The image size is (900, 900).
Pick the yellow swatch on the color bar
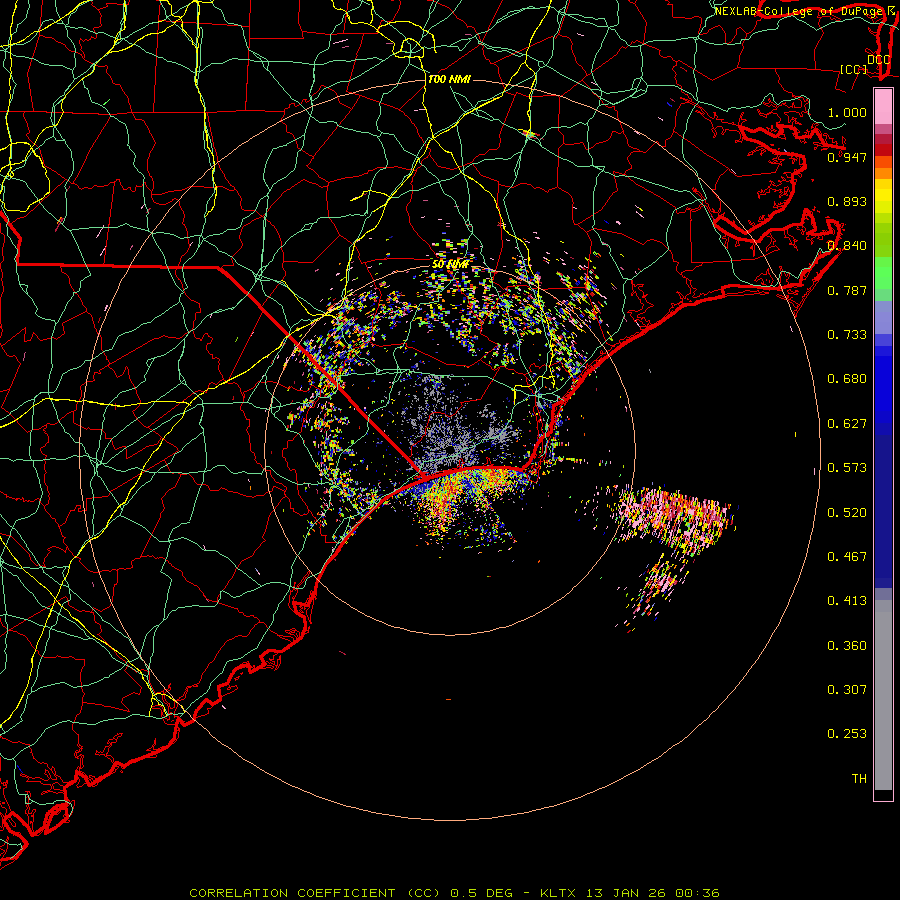(883, 196)
